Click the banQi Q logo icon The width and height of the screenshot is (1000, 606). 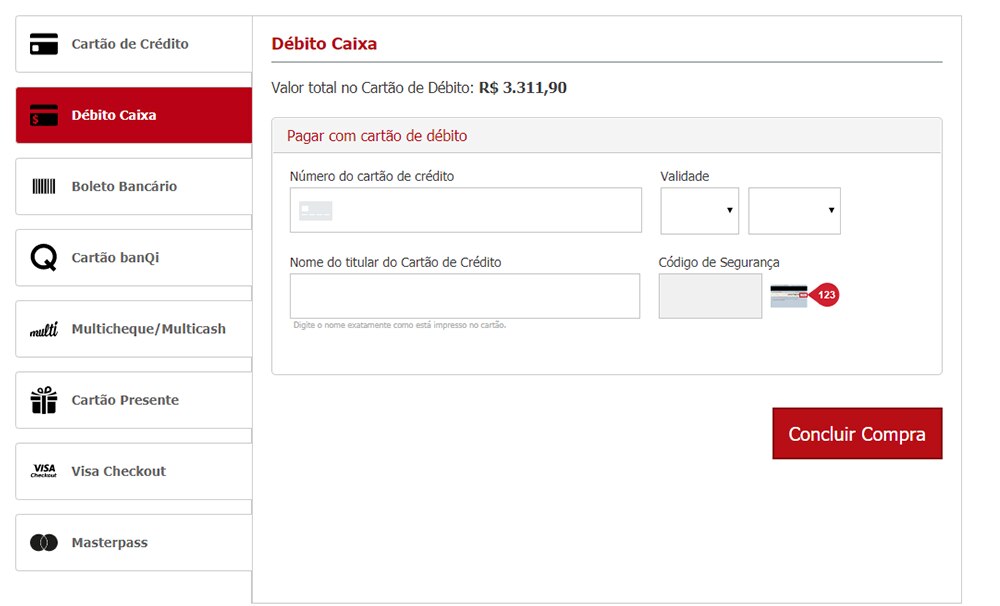pos(44,258)
